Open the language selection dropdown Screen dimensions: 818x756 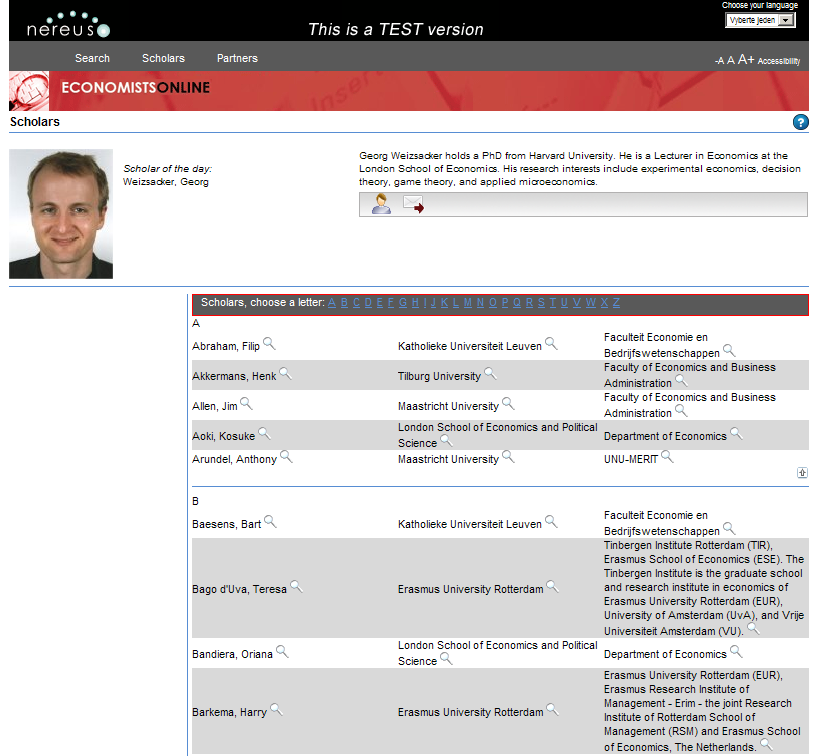[761, 20]
